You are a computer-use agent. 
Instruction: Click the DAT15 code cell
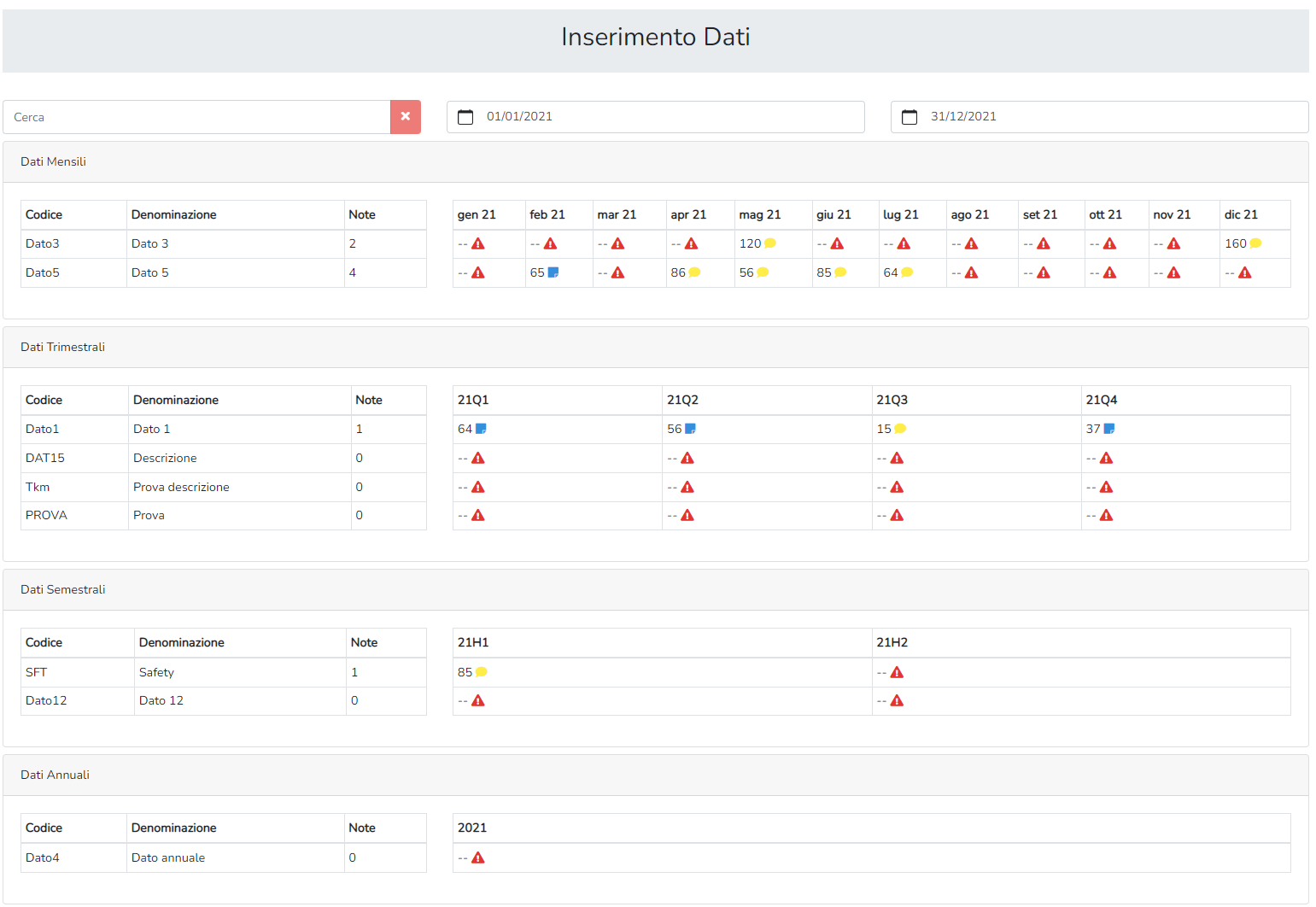tap(74, 459)
